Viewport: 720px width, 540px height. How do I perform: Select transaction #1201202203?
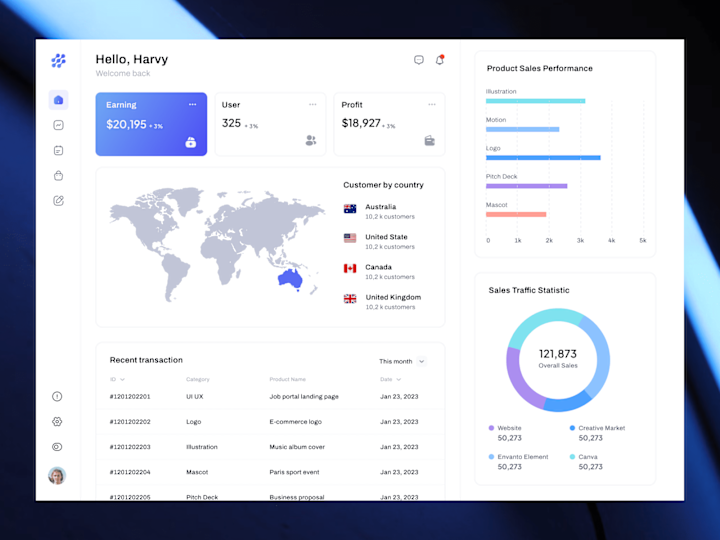[x=270, y=447]
